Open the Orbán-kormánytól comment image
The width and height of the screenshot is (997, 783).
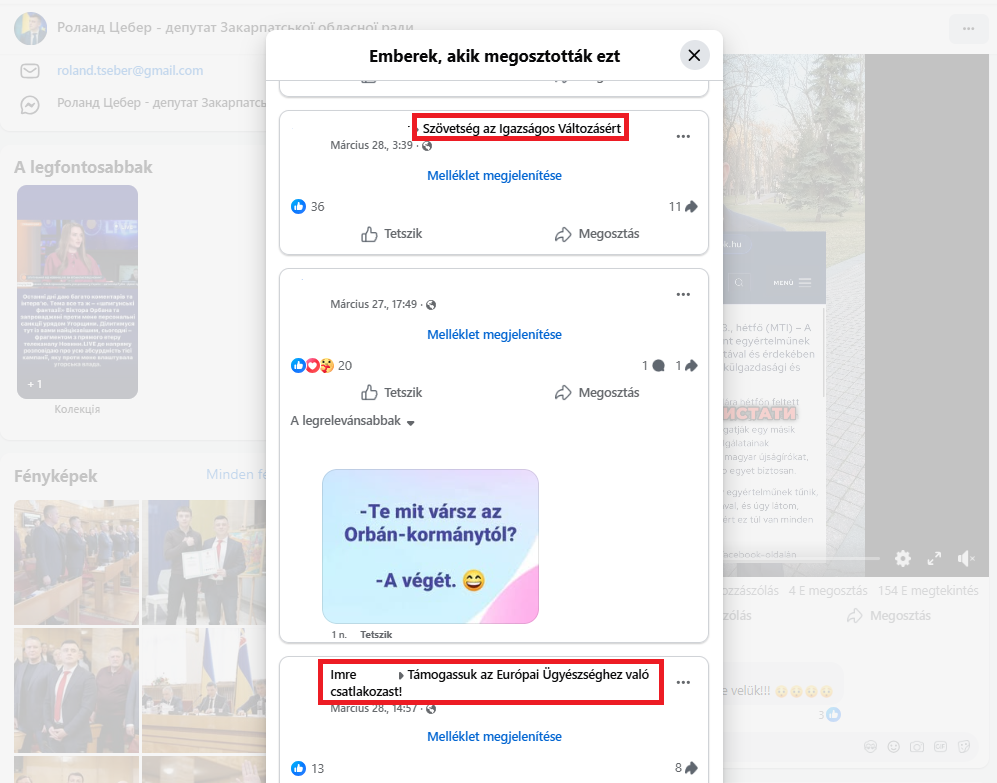[x=430, y=546]
